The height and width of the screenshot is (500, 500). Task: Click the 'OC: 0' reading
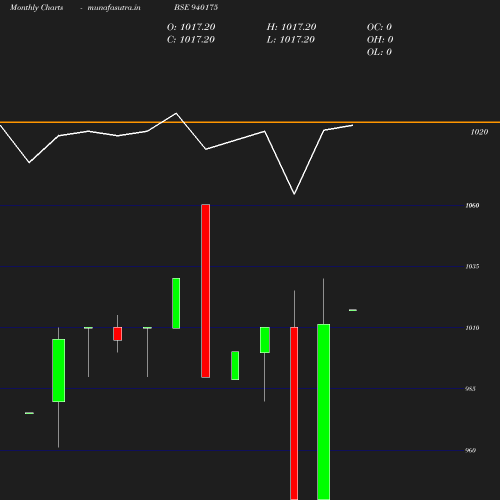(x=379, y=27)
